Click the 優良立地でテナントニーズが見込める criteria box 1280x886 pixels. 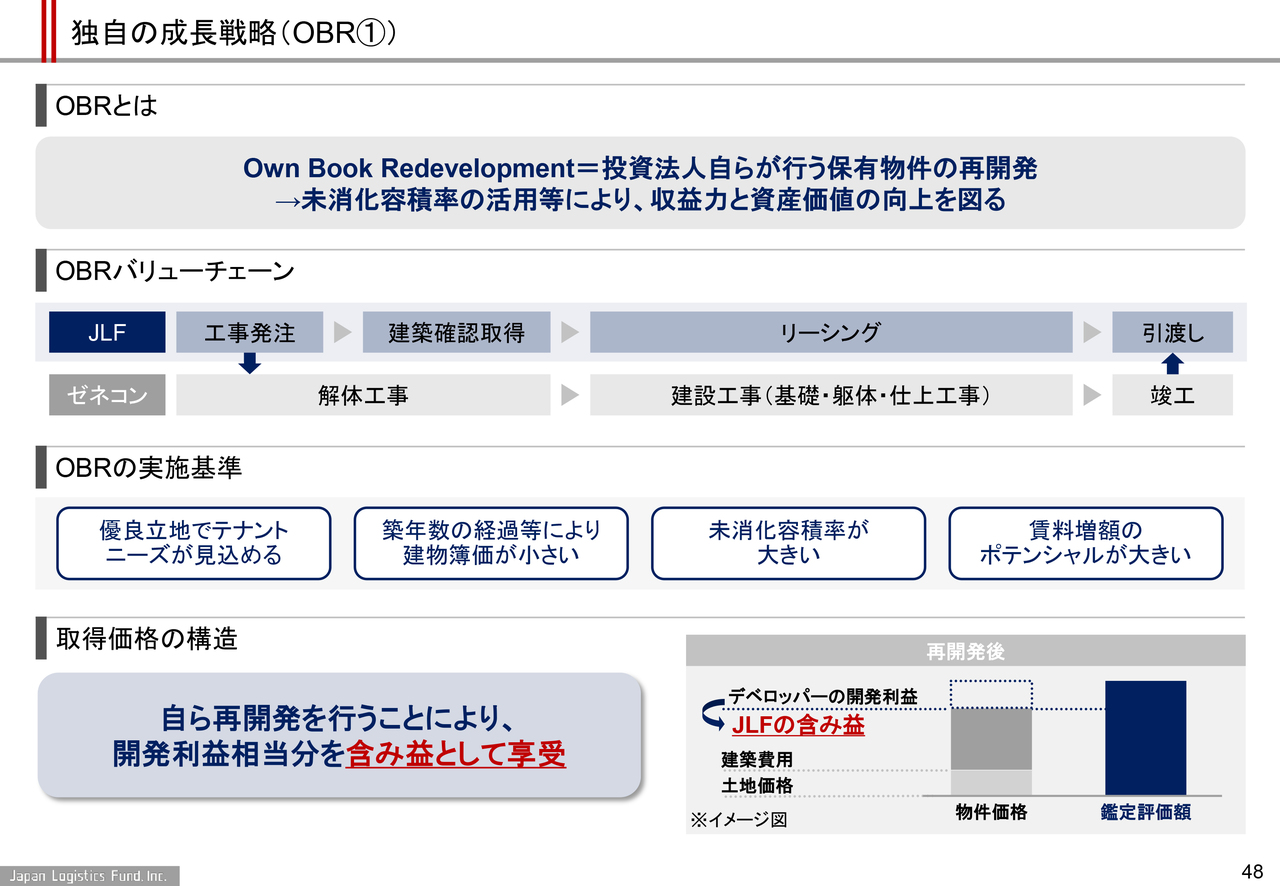pos(193,543)
